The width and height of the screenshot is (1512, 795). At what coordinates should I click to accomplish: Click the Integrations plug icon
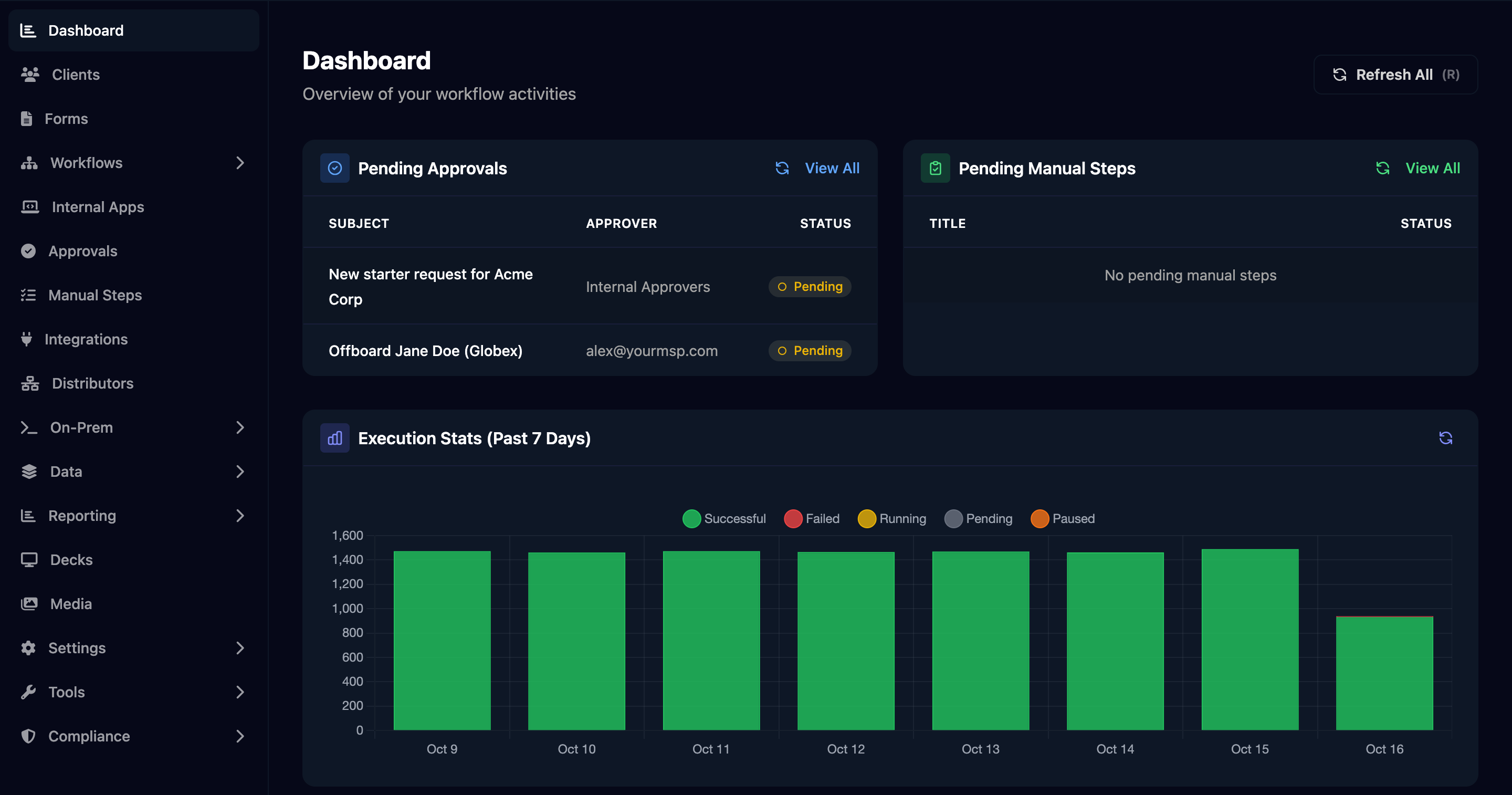tap(26, 339)
